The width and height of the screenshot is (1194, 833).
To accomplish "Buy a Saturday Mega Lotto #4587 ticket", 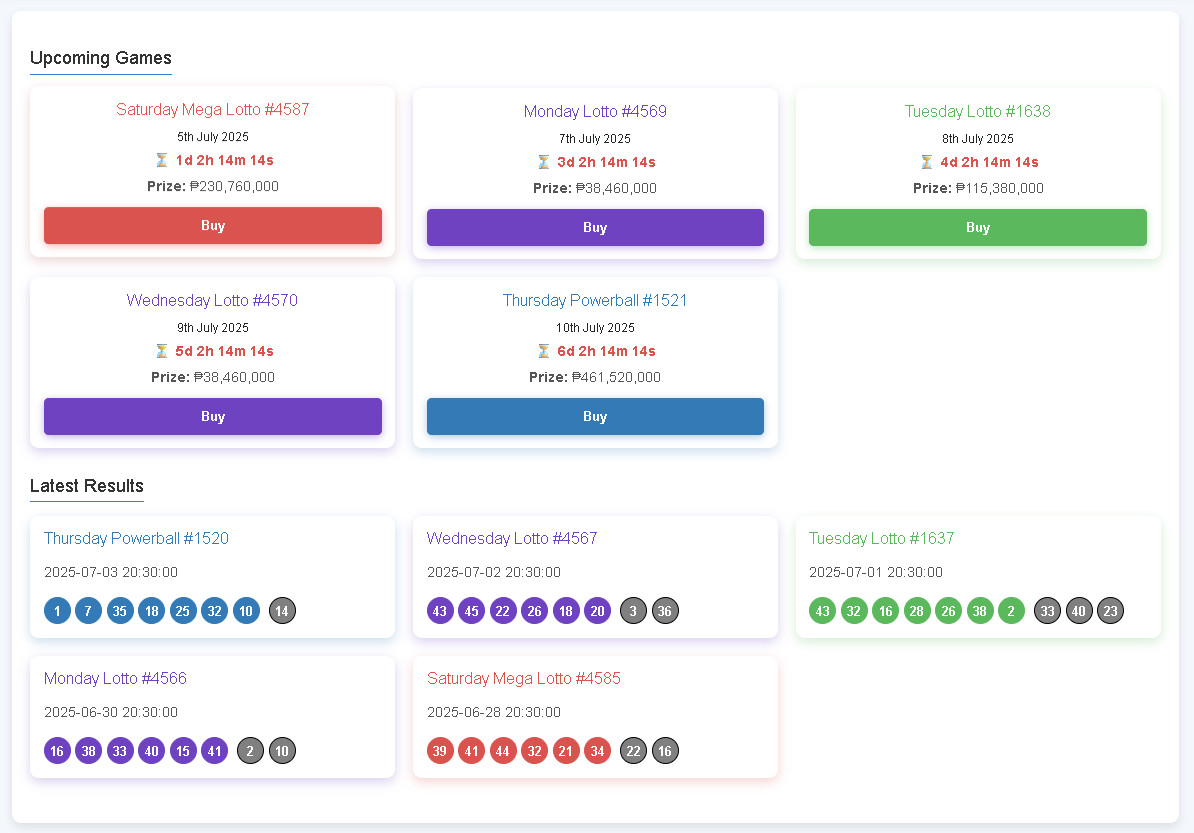I will (x=213, y=226).
